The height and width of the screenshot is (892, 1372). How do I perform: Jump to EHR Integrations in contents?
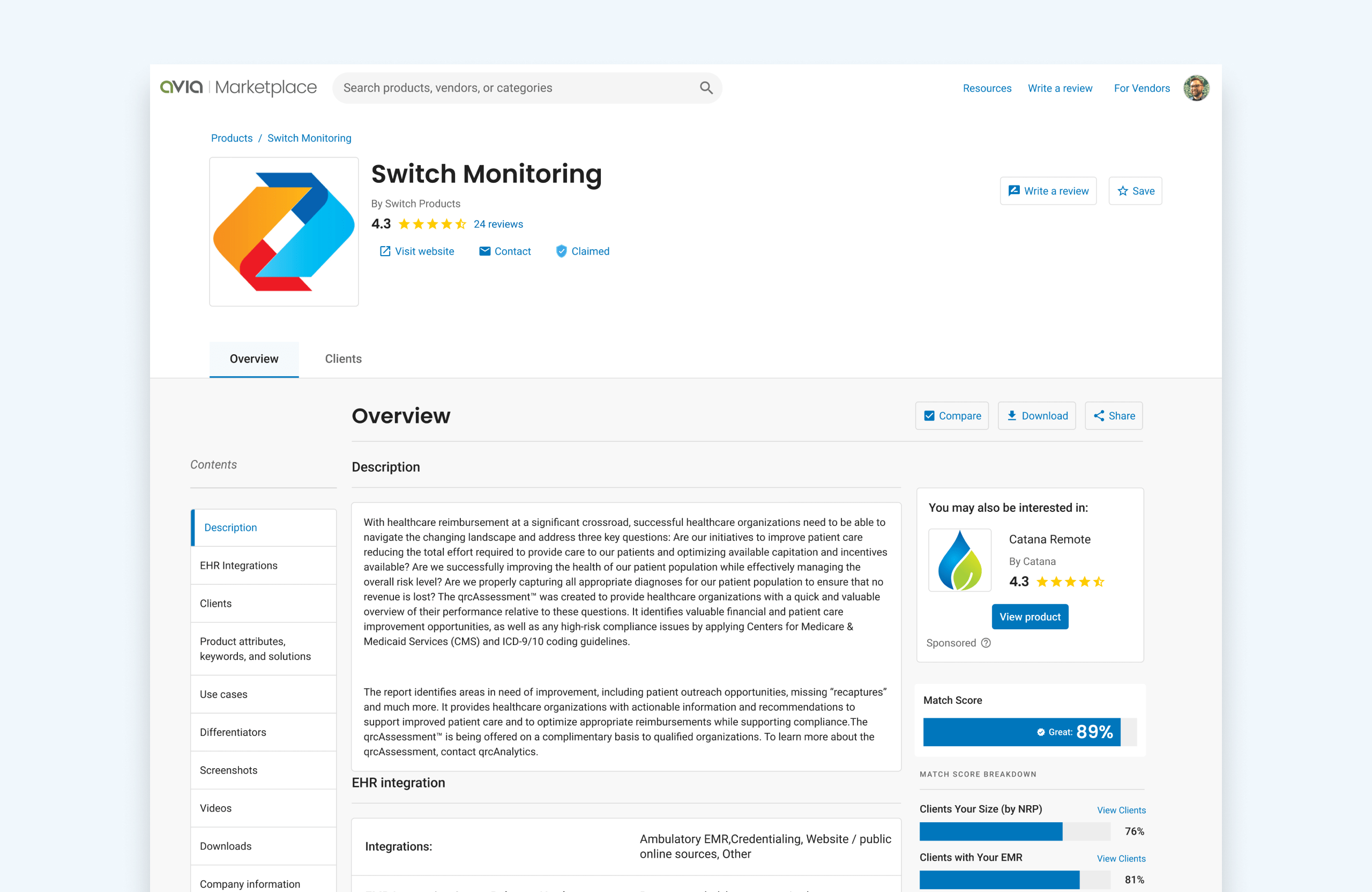pyautogui.click(x=238, y=566)
